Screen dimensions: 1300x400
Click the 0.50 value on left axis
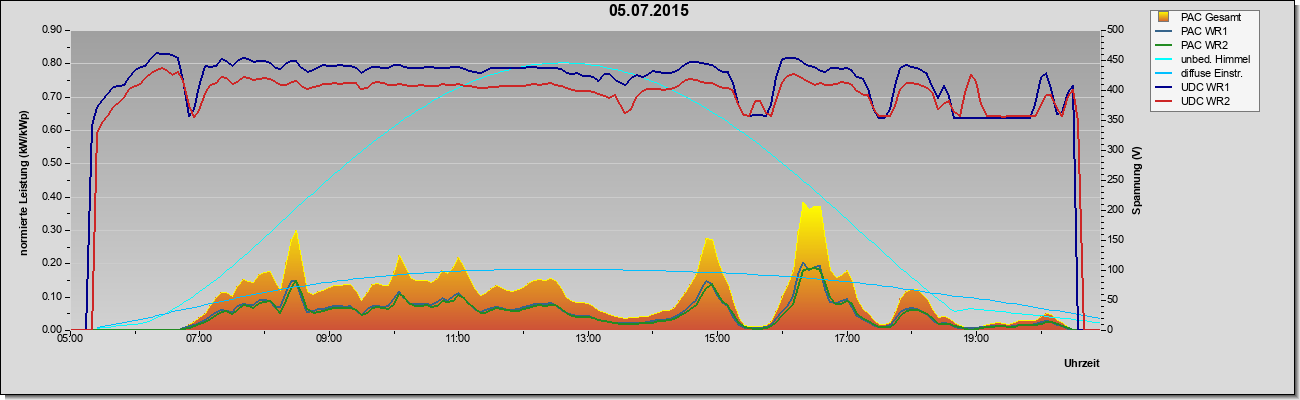click(x=52, y=163)
